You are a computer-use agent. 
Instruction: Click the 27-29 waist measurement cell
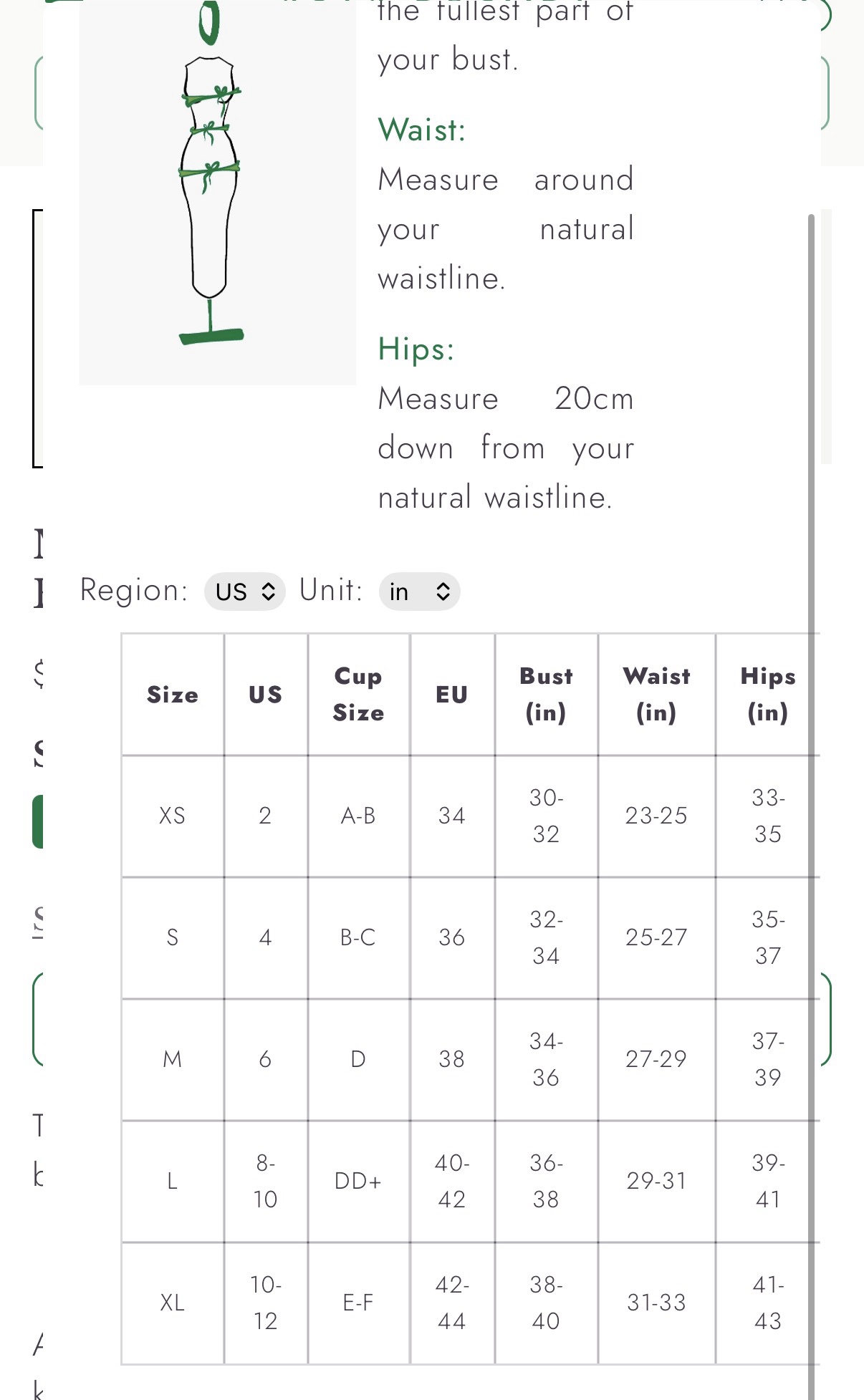[x=656, y=1059]
